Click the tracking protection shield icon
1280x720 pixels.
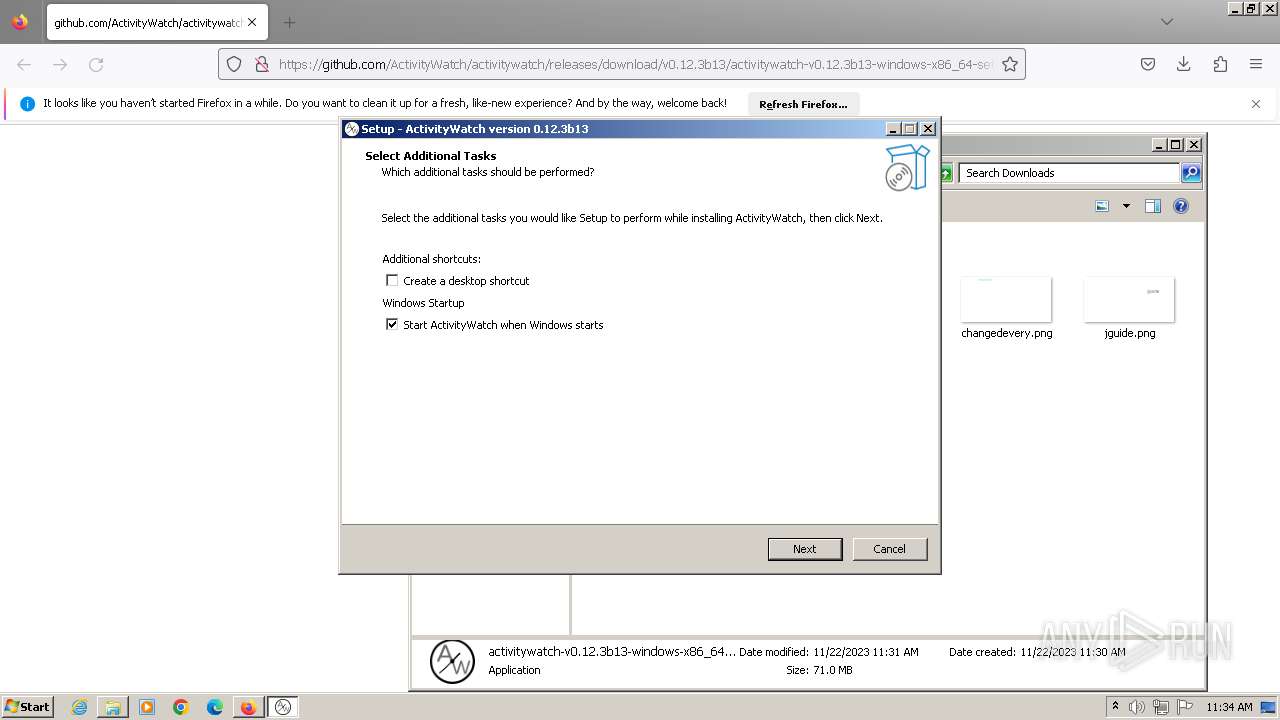(234, 64)
